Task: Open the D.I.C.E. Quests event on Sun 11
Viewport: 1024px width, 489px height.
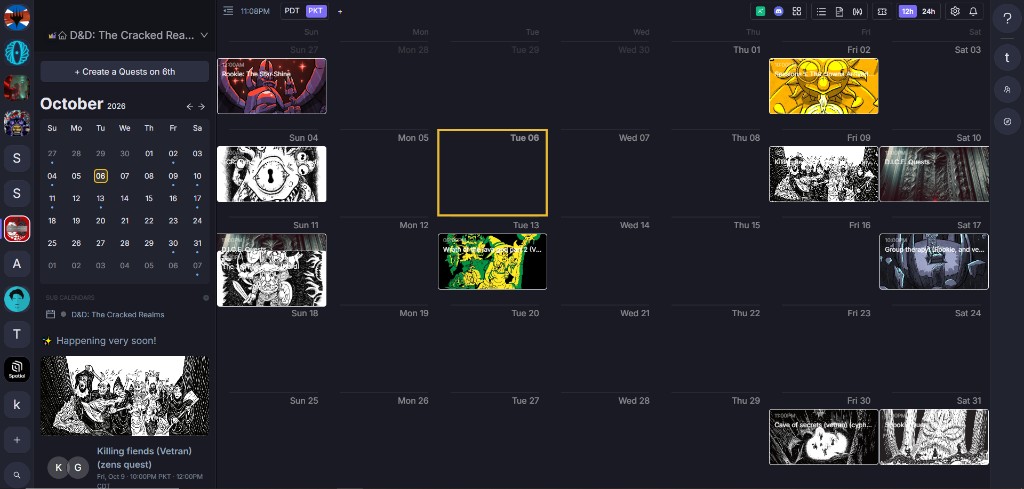Action: tap(272, 243)
